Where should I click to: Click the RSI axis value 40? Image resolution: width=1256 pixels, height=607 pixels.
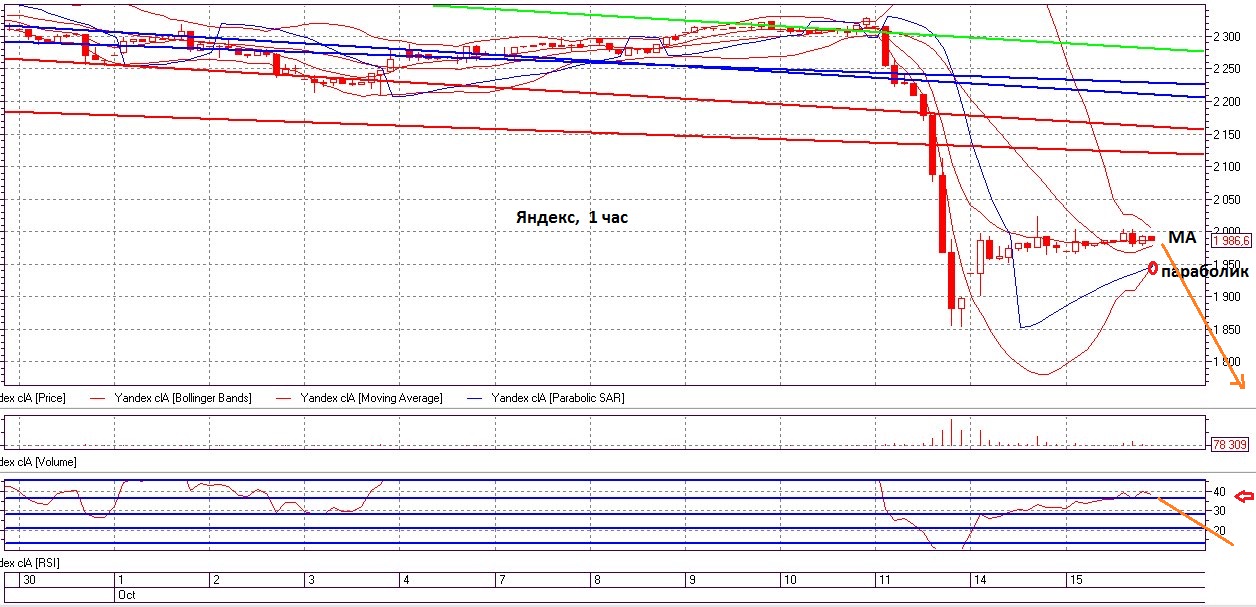(1220, 492)
